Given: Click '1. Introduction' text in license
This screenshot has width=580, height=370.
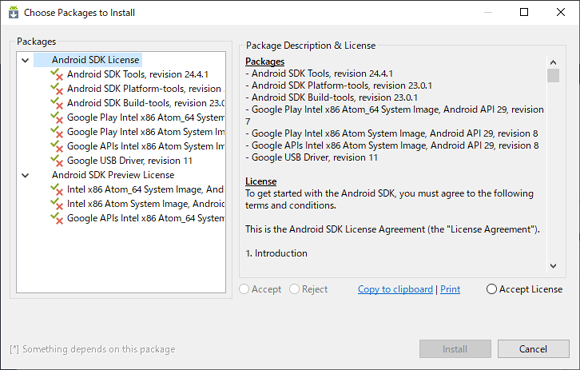Looking at the screenshot, I should 276,253.
